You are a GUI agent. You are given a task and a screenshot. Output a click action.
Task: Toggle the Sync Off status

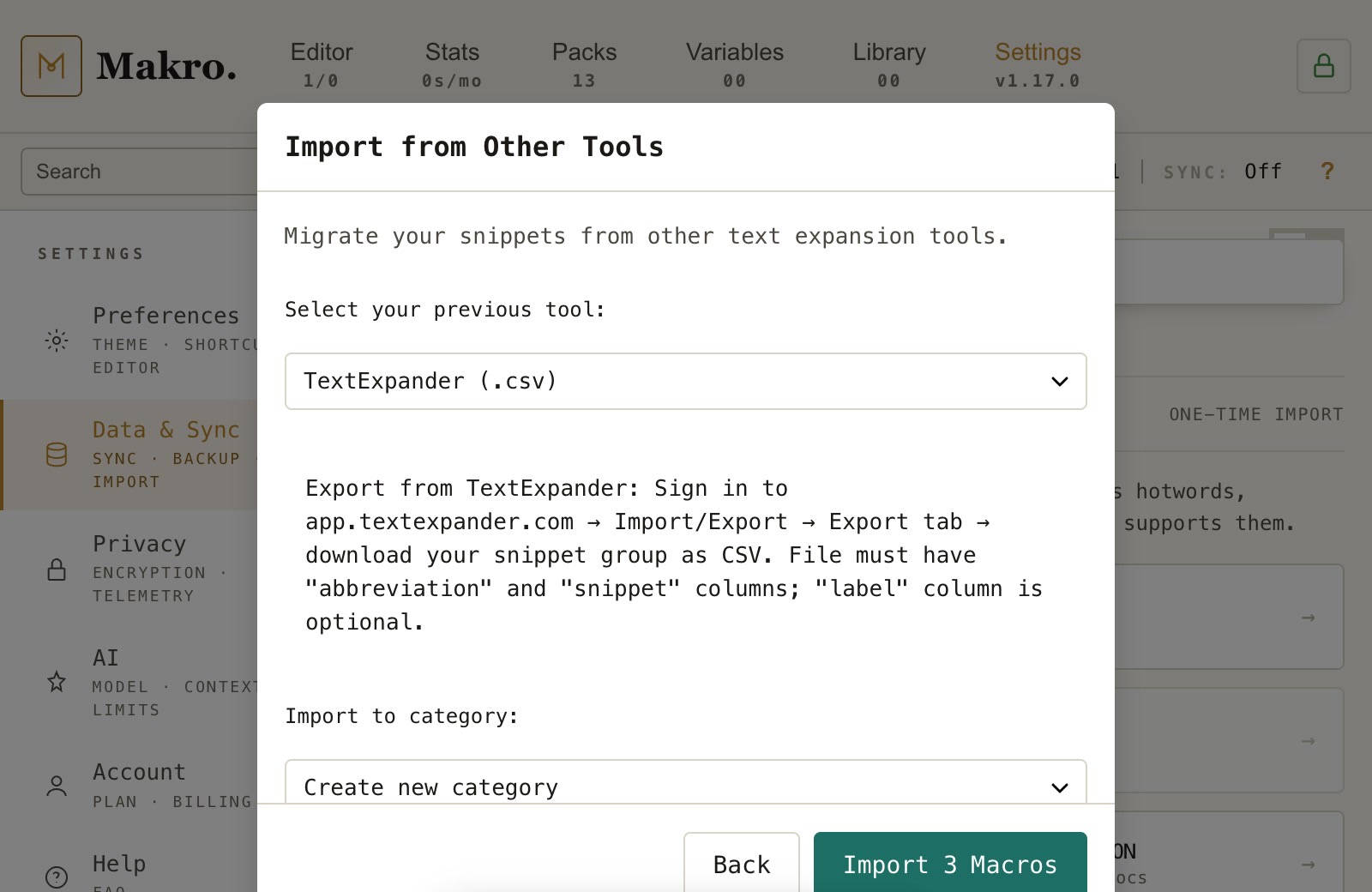tap(1222, 172)
